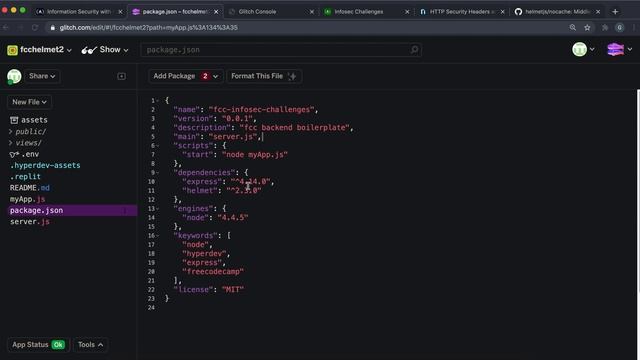Expand the public/ folder
This screenshot has height=360, width=640.
coord(28,131)
